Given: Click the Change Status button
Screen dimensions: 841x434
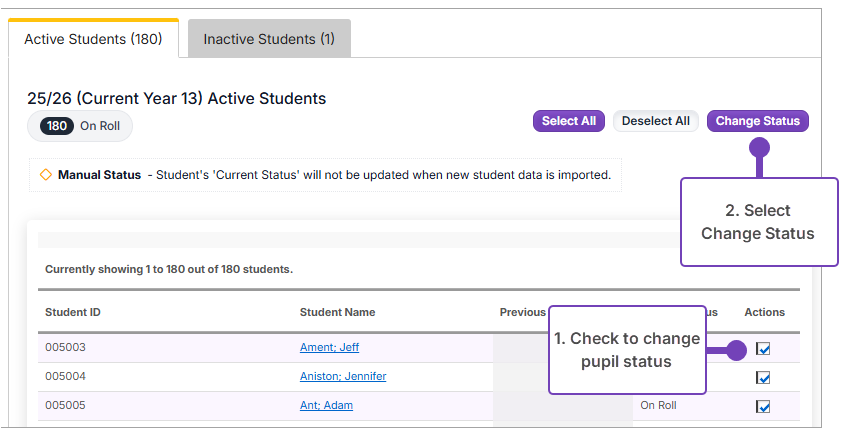Looking at the screenshot, I should [757, 121].
